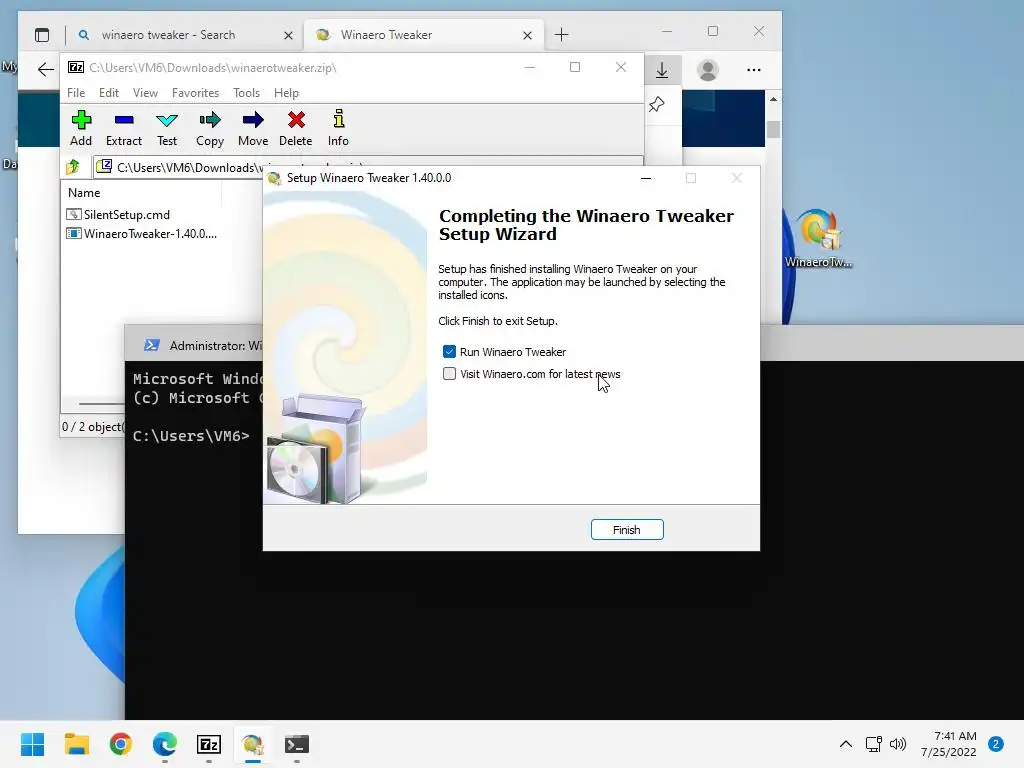Image resolution: width=1024 pixels, height=768 pixels.
Task: Open the Windows Start menu
Action: pos(33,744)
